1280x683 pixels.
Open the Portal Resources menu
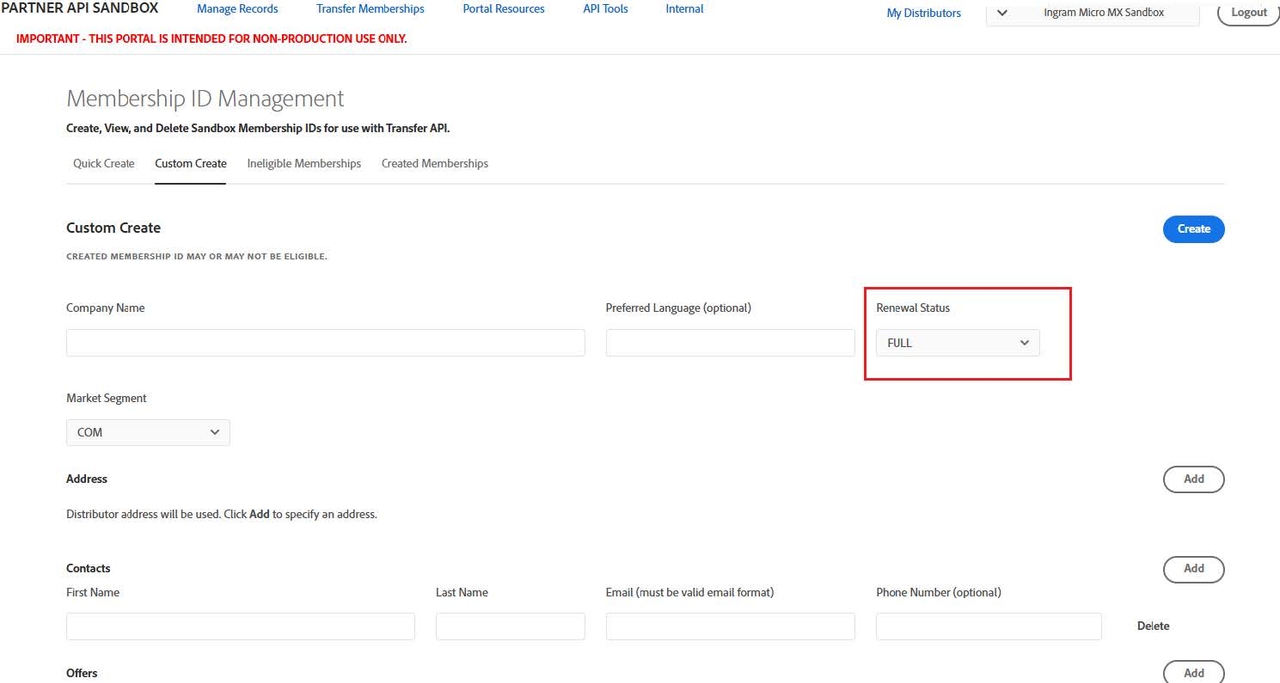click(x=504, y=9)
